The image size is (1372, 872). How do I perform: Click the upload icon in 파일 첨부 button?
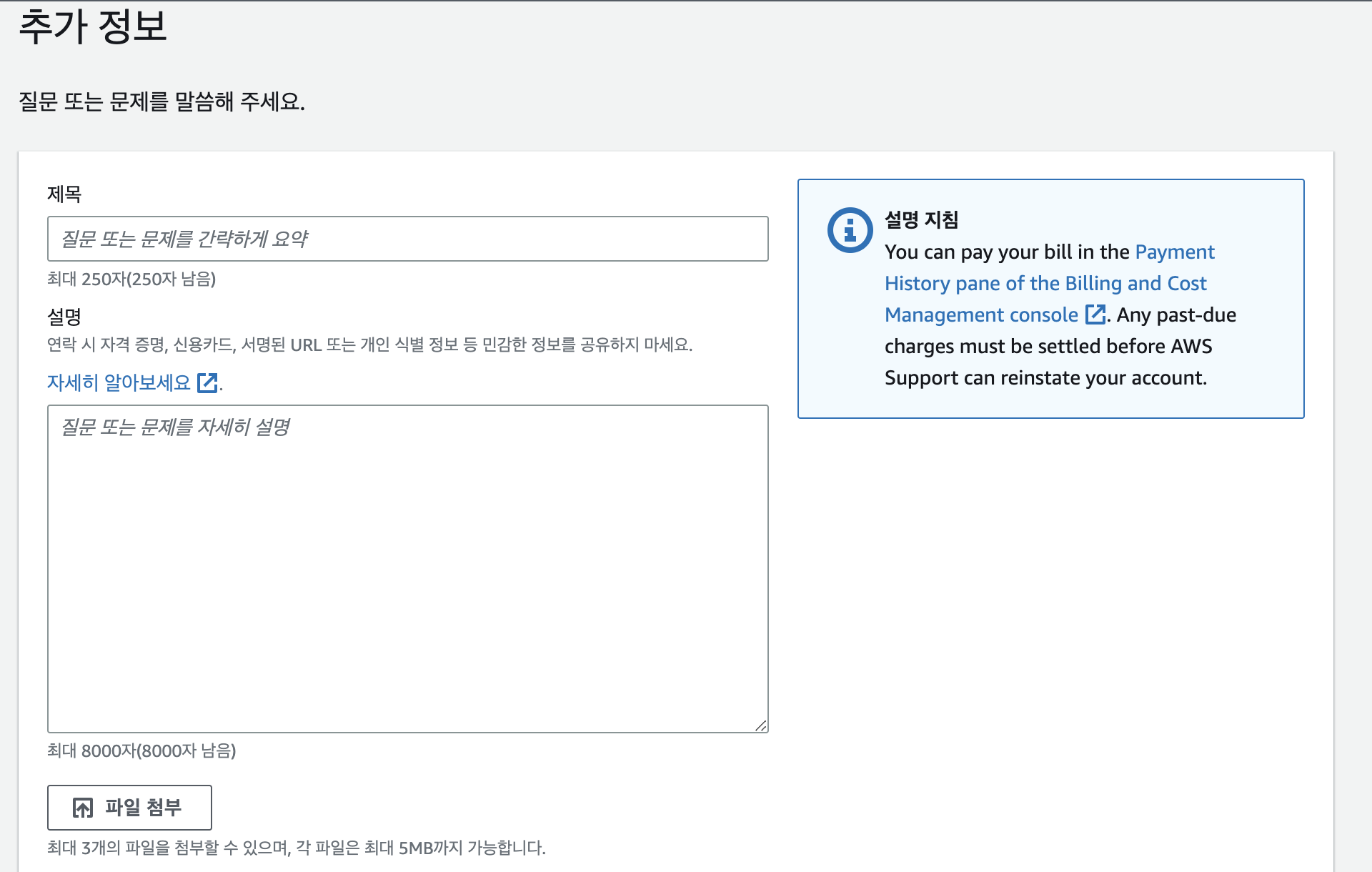(x=83, y=808)
